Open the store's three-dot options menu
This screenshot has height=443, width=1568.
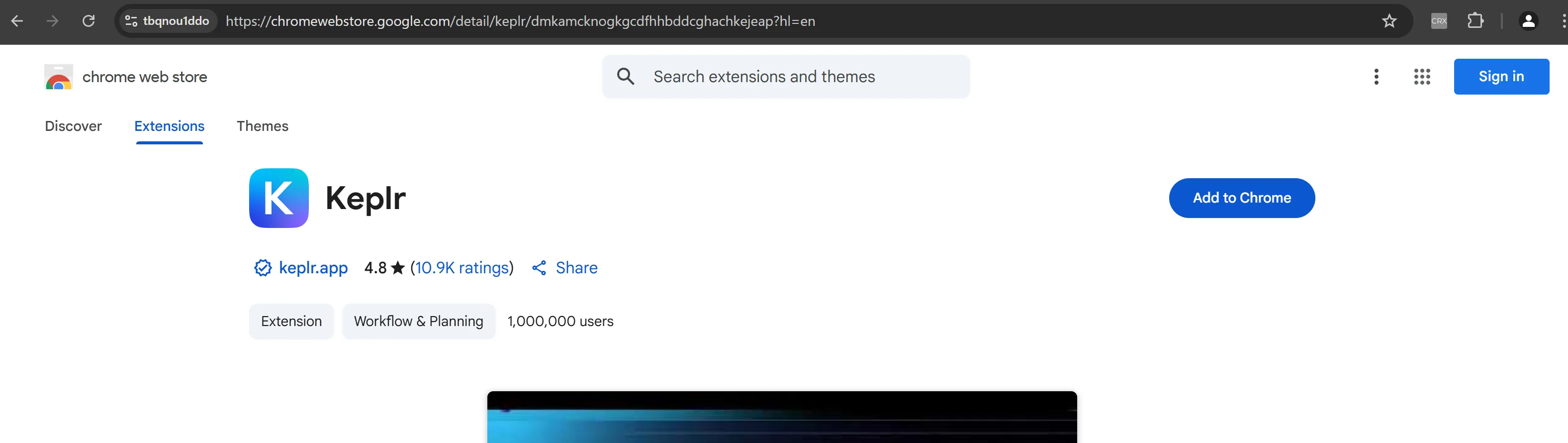(1376, 77)
